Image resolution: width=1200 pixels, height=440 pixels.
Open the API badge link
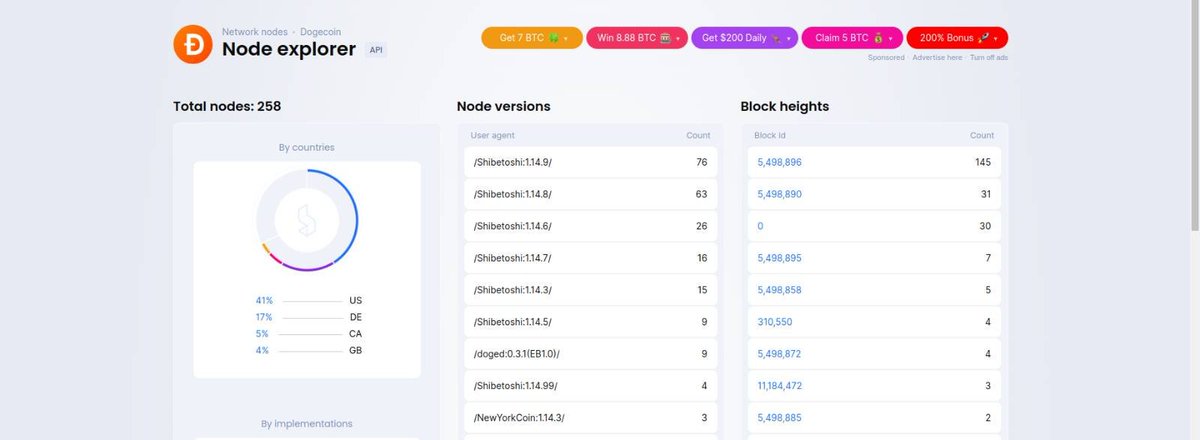(x=376, y=49)
